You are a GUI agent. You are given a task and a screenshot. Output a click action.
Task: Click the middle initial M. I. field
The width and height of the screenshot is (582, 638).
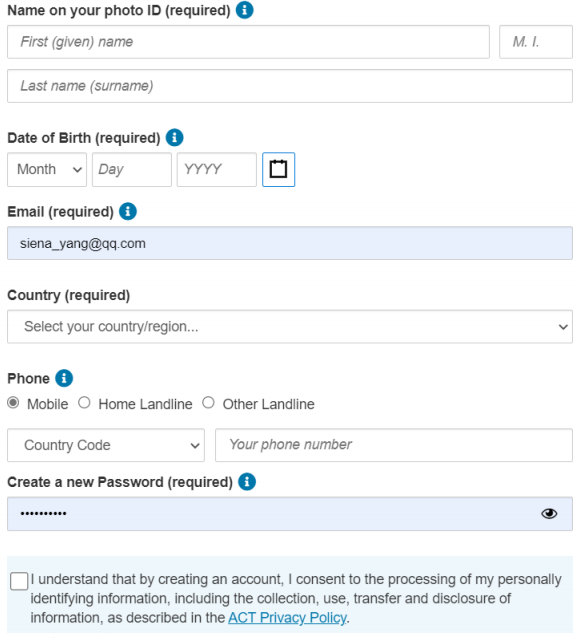pyautogui.click(x=536, y=42)
